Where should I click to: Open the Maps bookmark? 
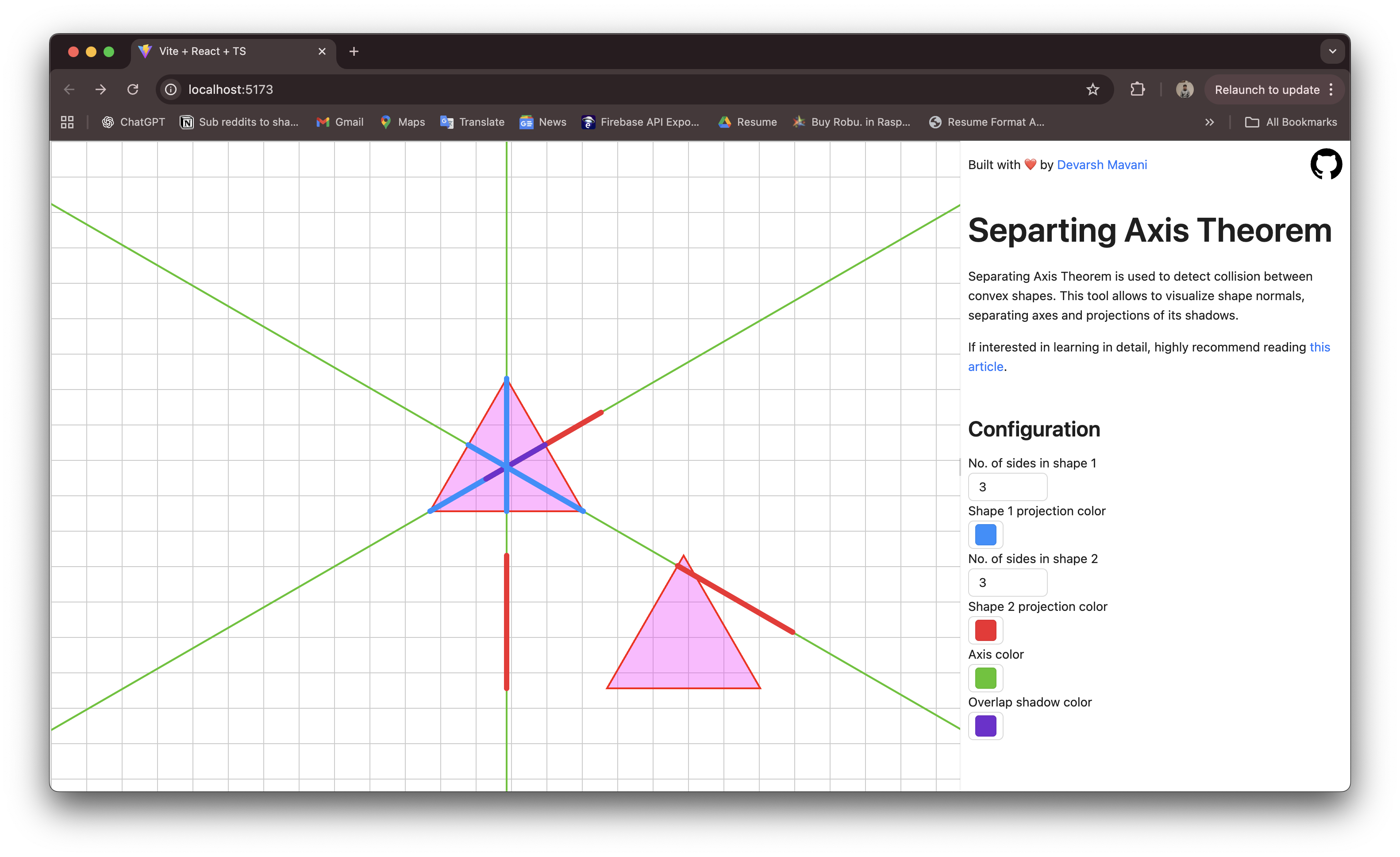(x=402, y=122)
